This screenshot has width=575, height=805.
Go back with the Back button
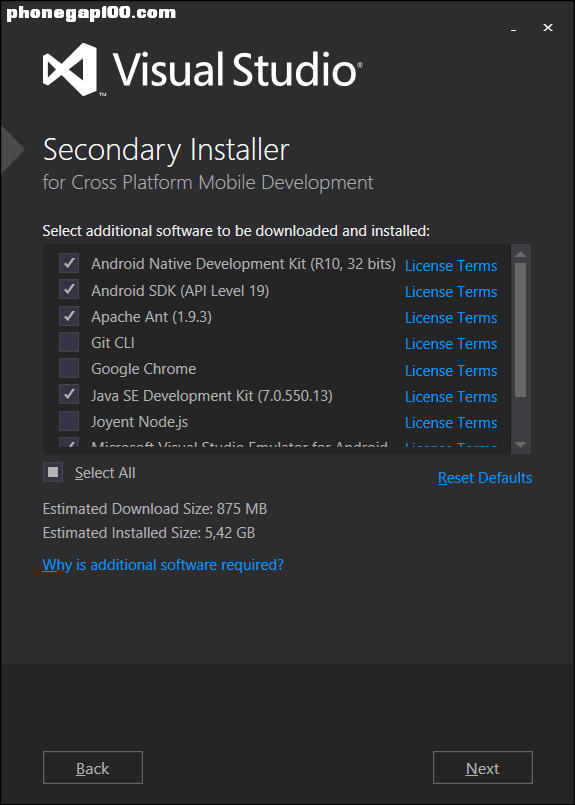pyautogui.click(x=92, y=768)
